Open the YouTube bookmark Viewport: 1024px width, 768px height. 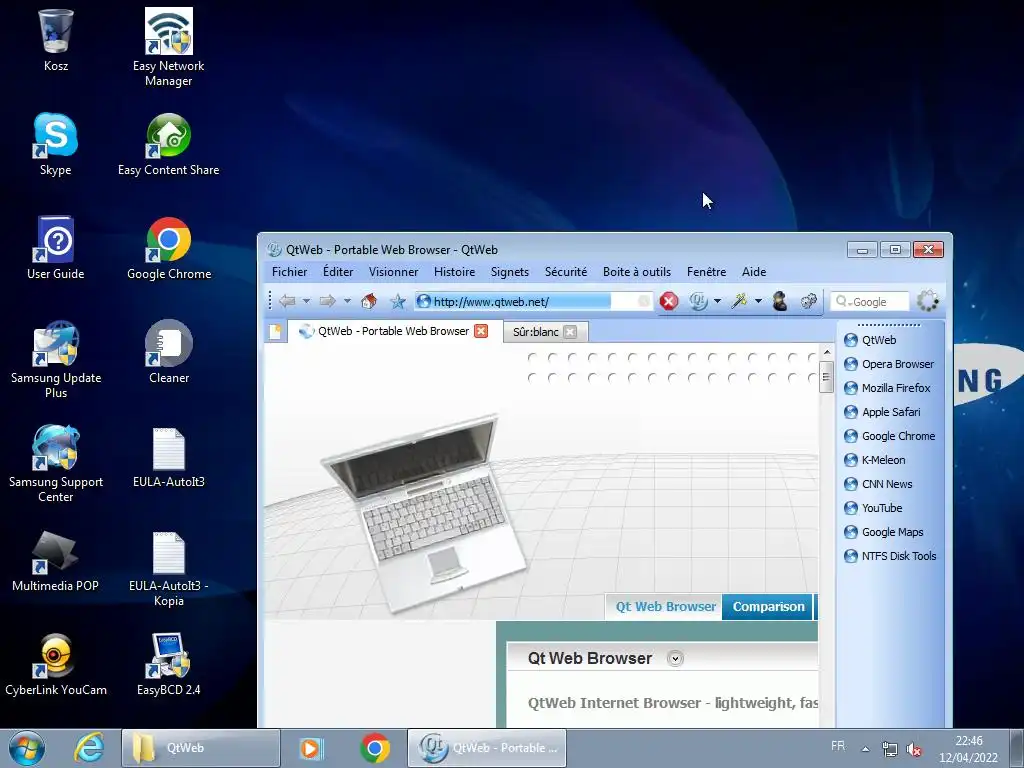click(x=873, y=508)
